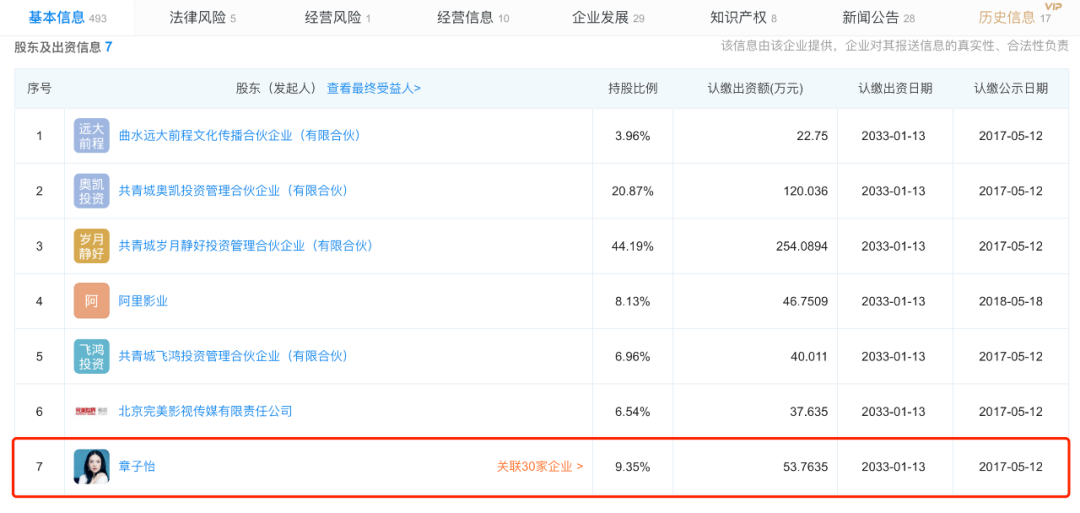Viewport: 1080px width, 513px height.
Task: Expand 关联30家企业 for 章子怡
Action: pos(541,466)
